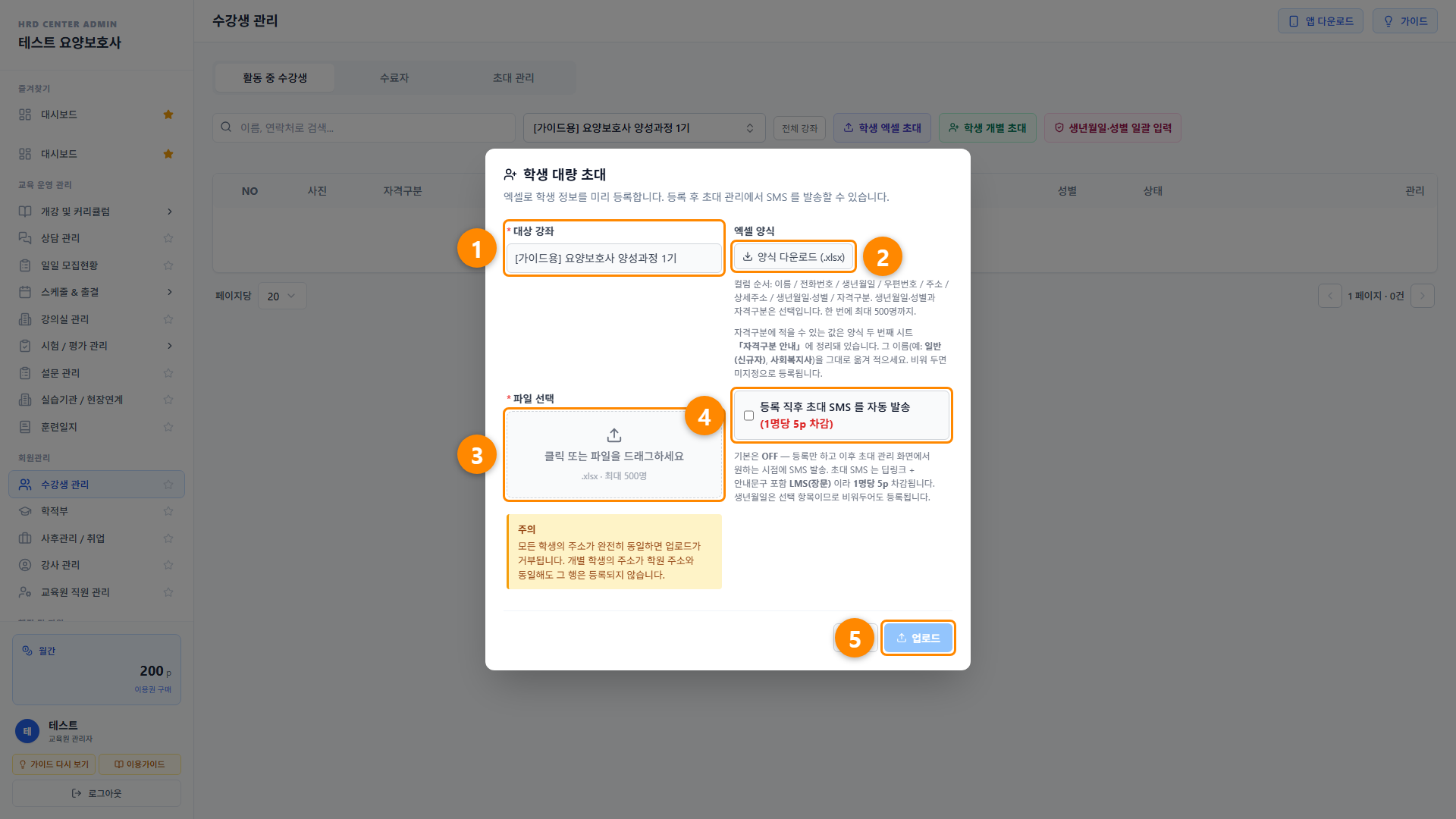Click the 로그아웃 button

96,793
